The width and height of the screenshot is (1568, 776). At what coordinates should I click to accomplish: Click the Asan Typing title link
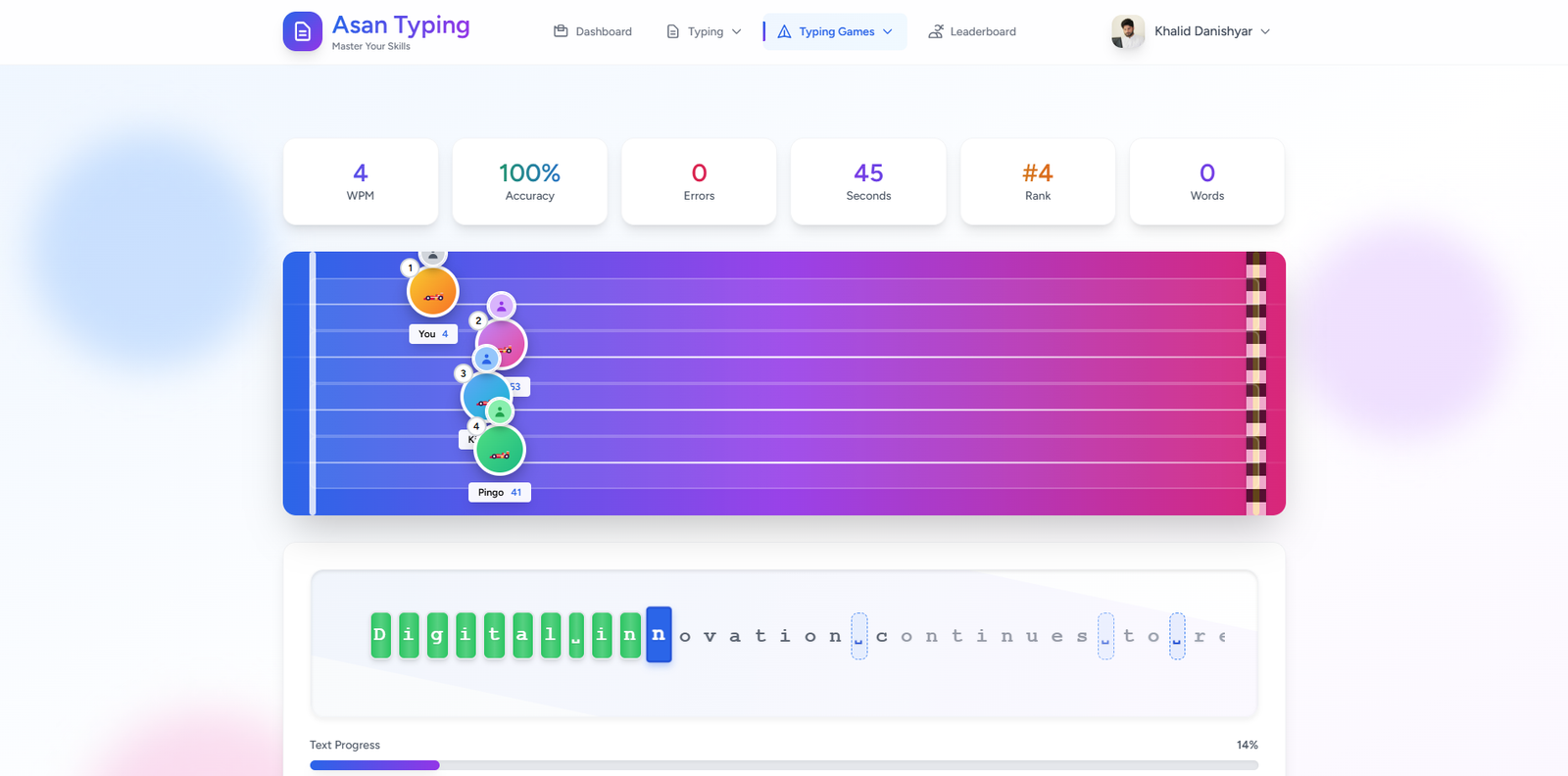pyautogui.click(x=401, y=25)
